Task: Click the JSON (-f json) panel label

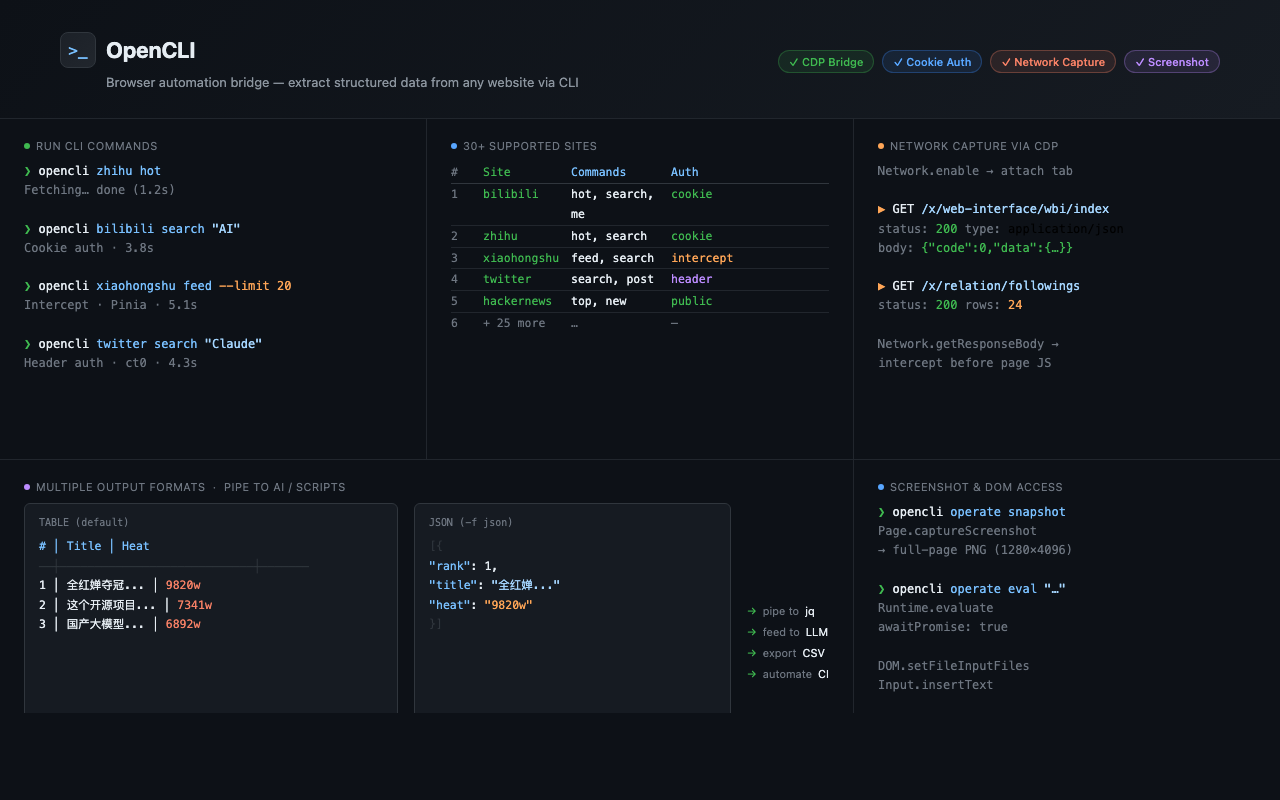Action: tap(471, 522)
